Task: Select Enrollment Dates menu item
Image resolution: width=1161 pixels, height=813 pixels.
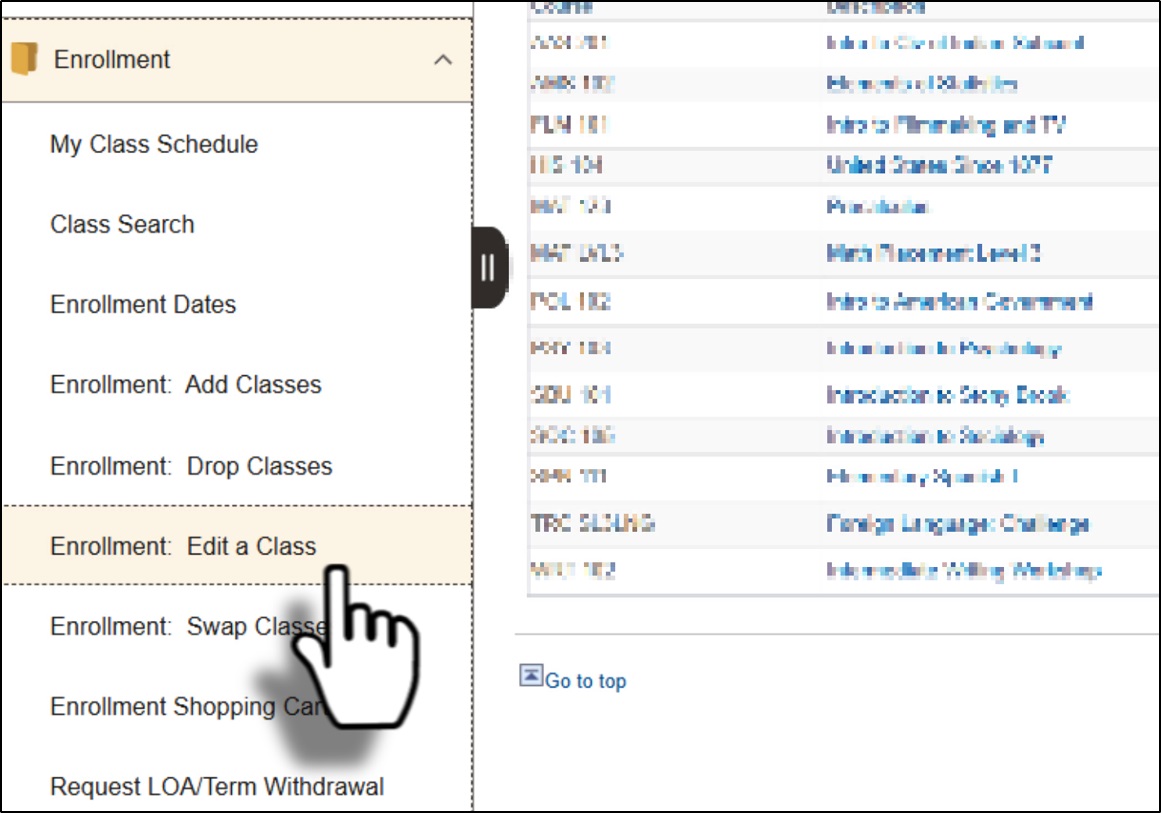Action: (x=143, y=304)
